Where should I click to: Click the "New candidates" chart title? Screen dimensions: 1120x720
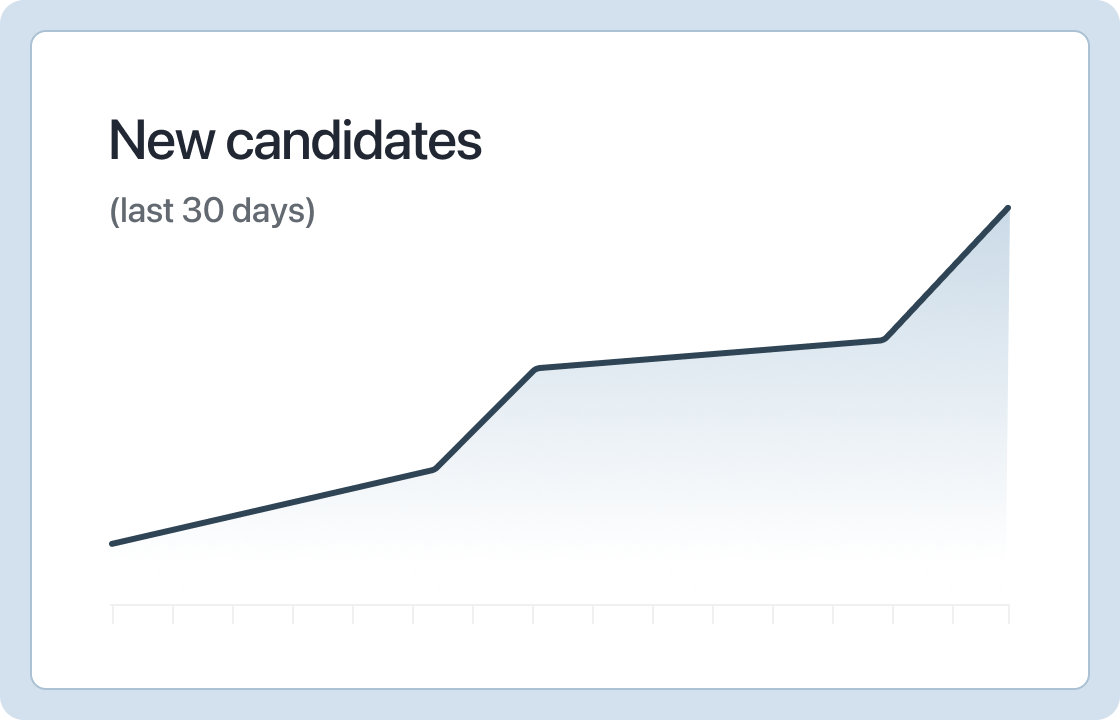coord(295,140)
